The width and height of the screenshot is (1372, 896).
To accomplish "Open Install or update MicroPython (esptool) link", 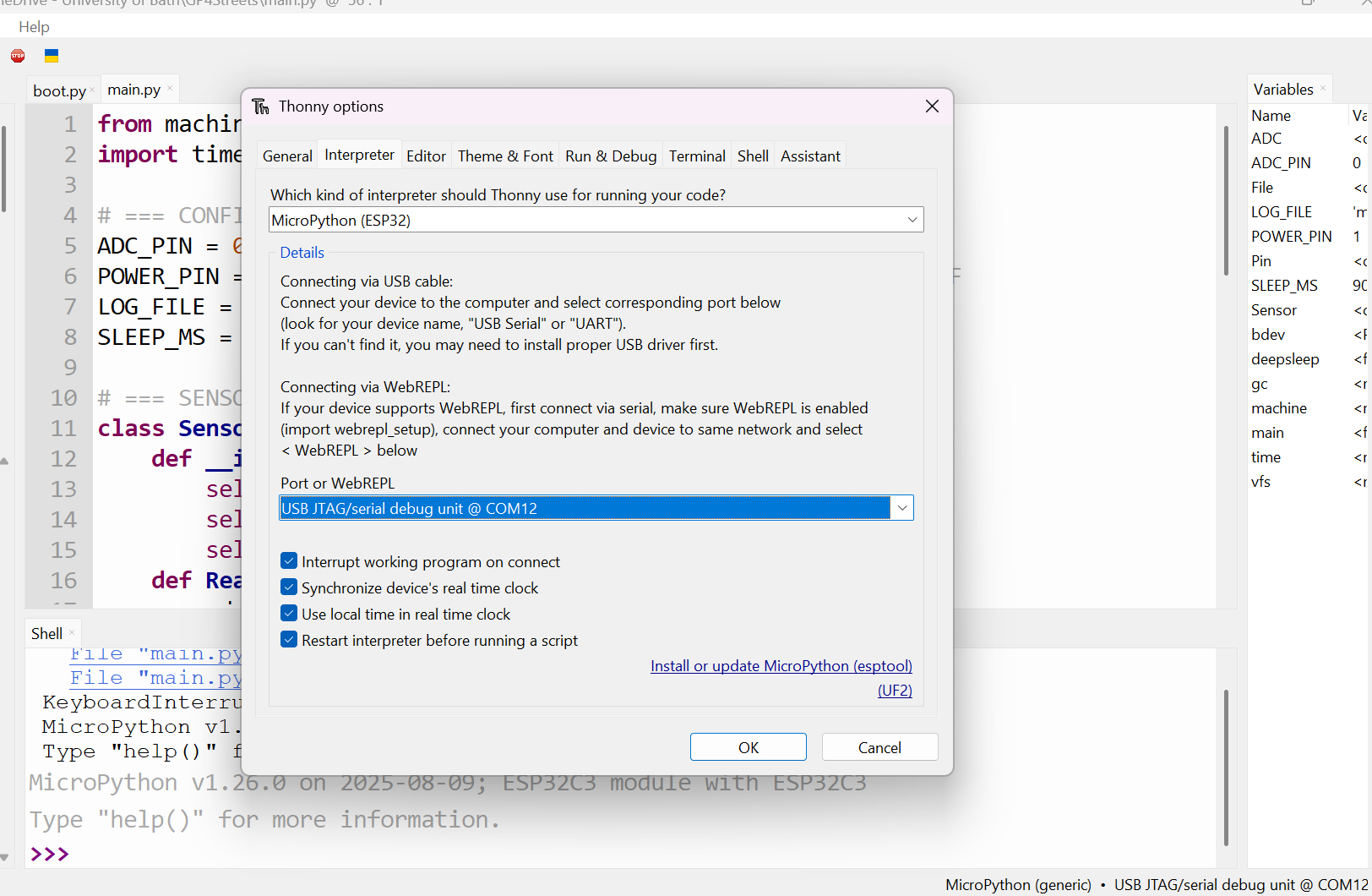I will point(781,666).
